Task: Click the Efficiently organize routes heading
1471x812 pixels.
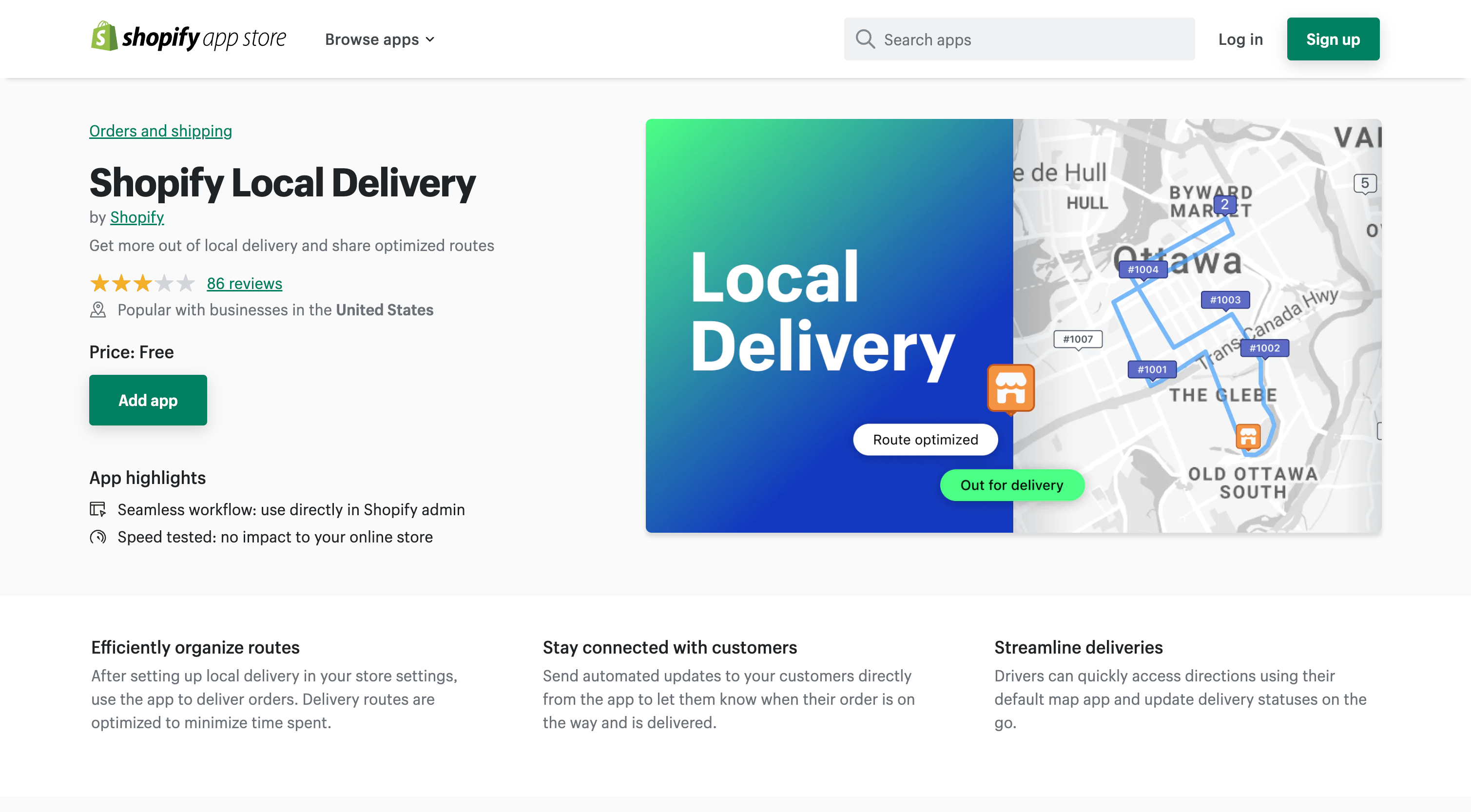Action: tap(195, 648)
